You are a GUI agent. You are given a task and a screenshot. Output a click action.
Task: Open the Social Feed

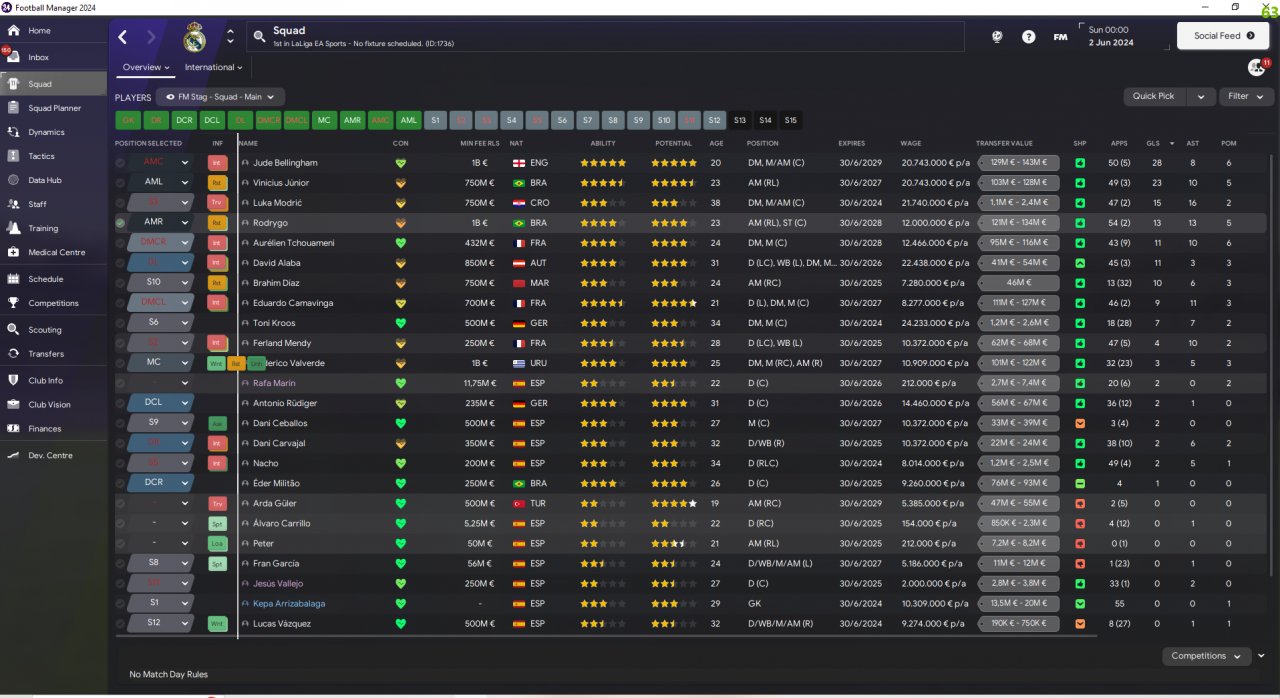tap(1223, 36)
